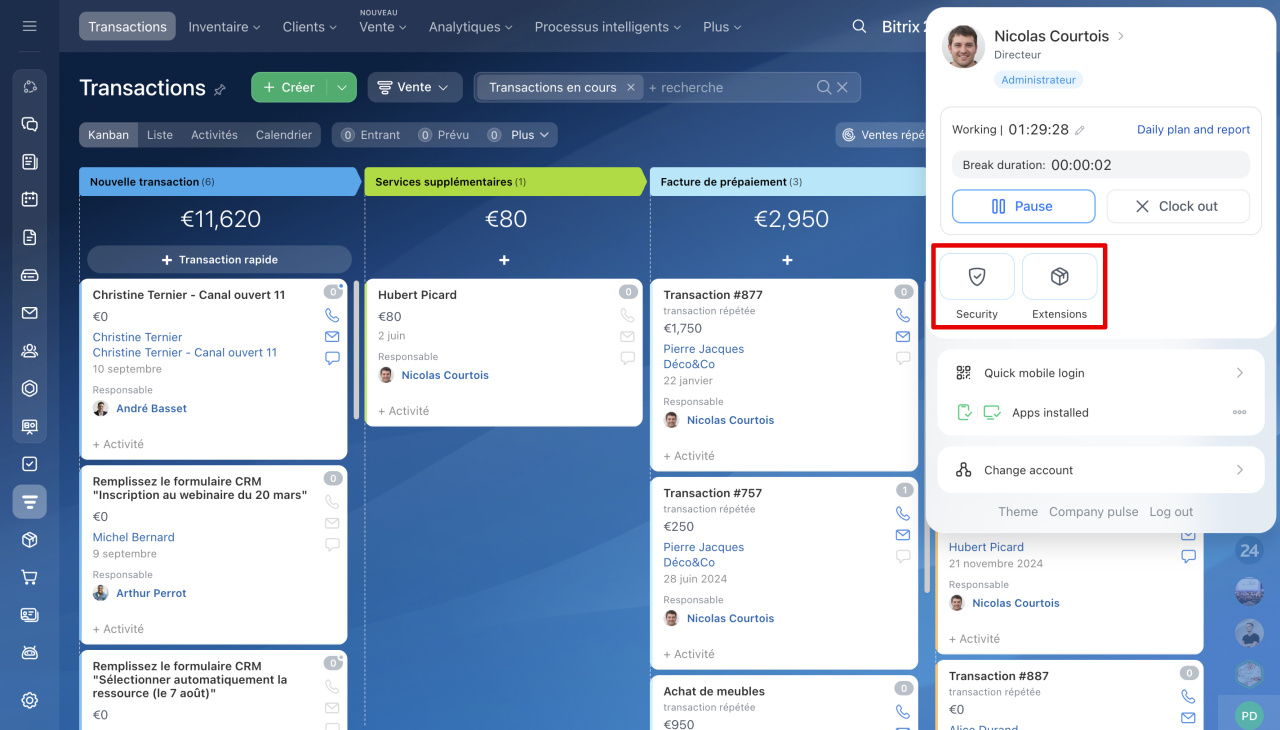
Task: Open the Extensions cube icon
Action: pos(1059,277)
